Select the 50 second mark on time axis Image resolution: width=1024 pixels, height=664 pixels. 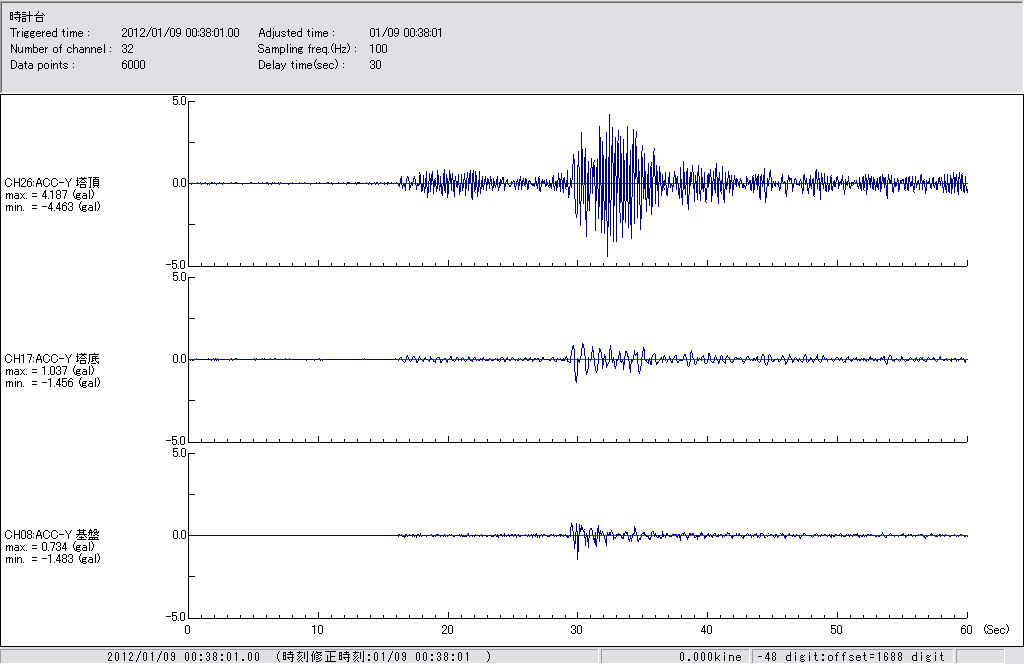(x=837, y=630)
